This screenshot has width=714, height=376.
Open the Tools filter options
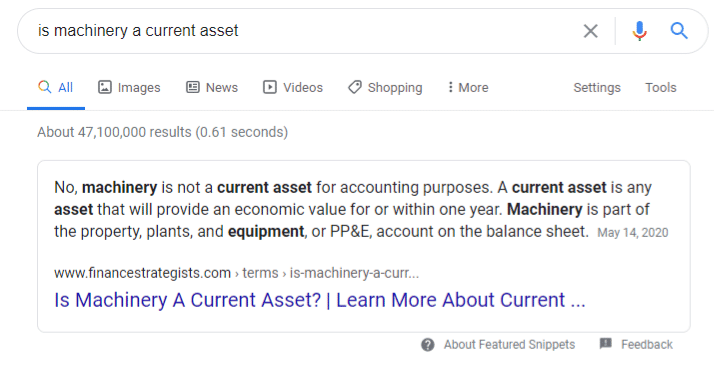click(x=660, y=87)
